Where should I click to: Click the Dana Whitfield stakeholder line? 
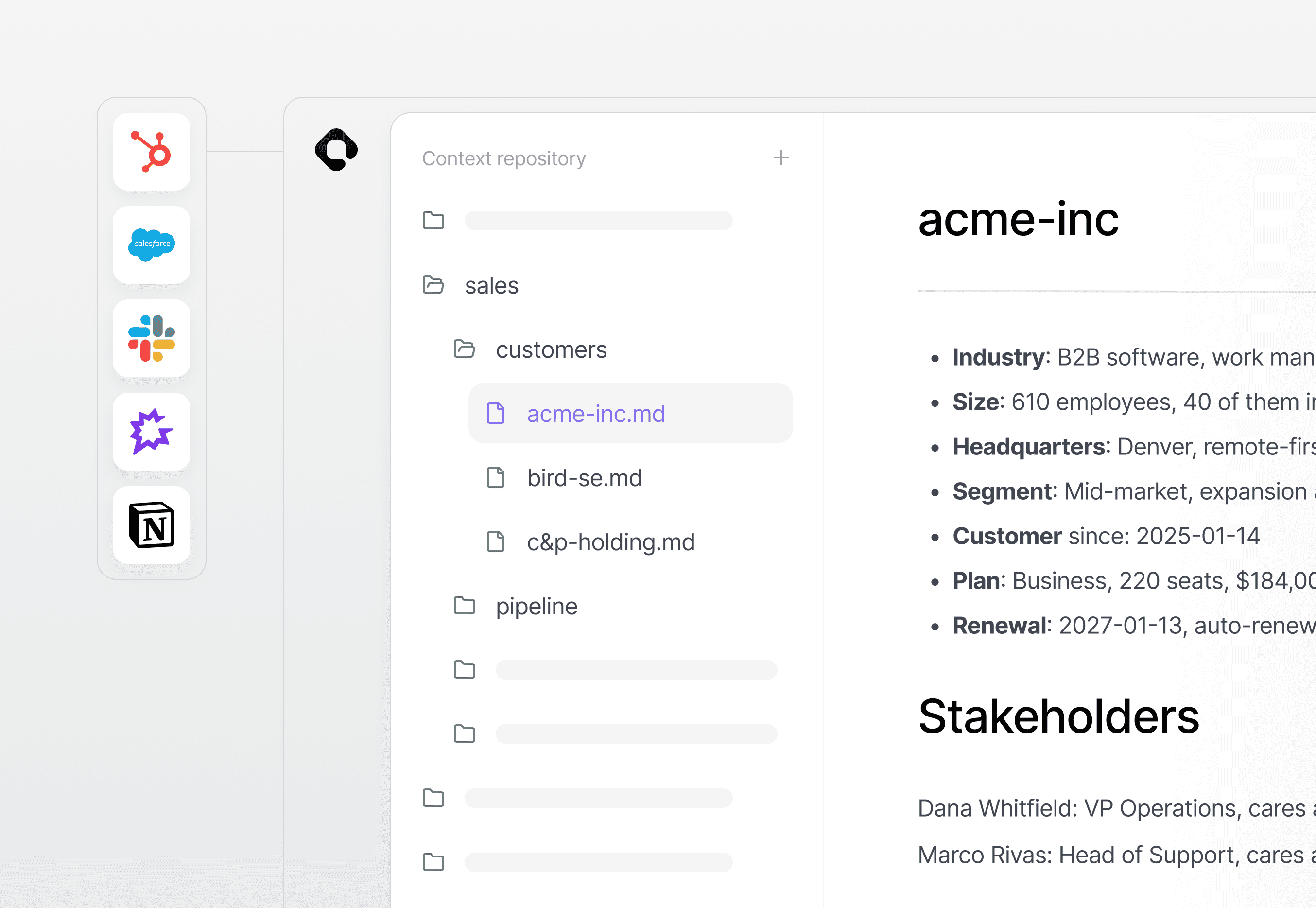pyautogui.click(x=1117, y=808)
